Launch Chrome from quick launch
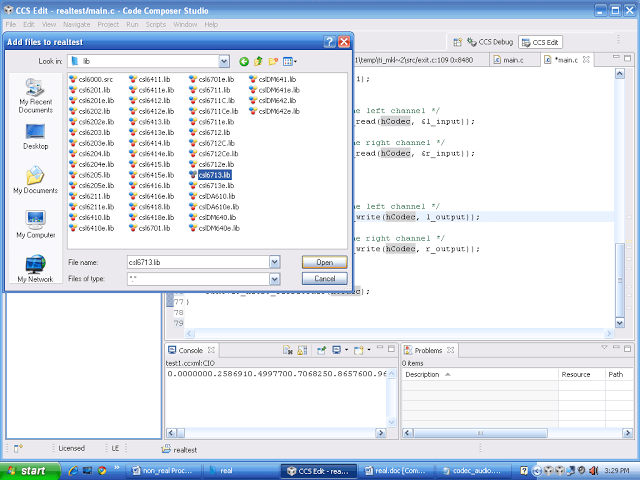 tap(102, 471)
